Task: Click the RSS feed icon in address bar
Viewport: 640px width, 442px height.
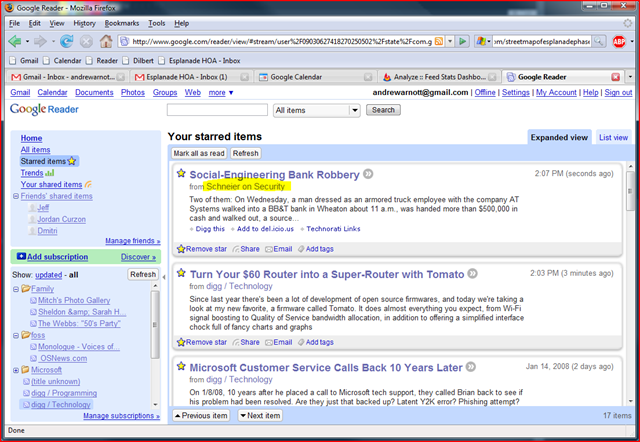Action: coord(439,41)
